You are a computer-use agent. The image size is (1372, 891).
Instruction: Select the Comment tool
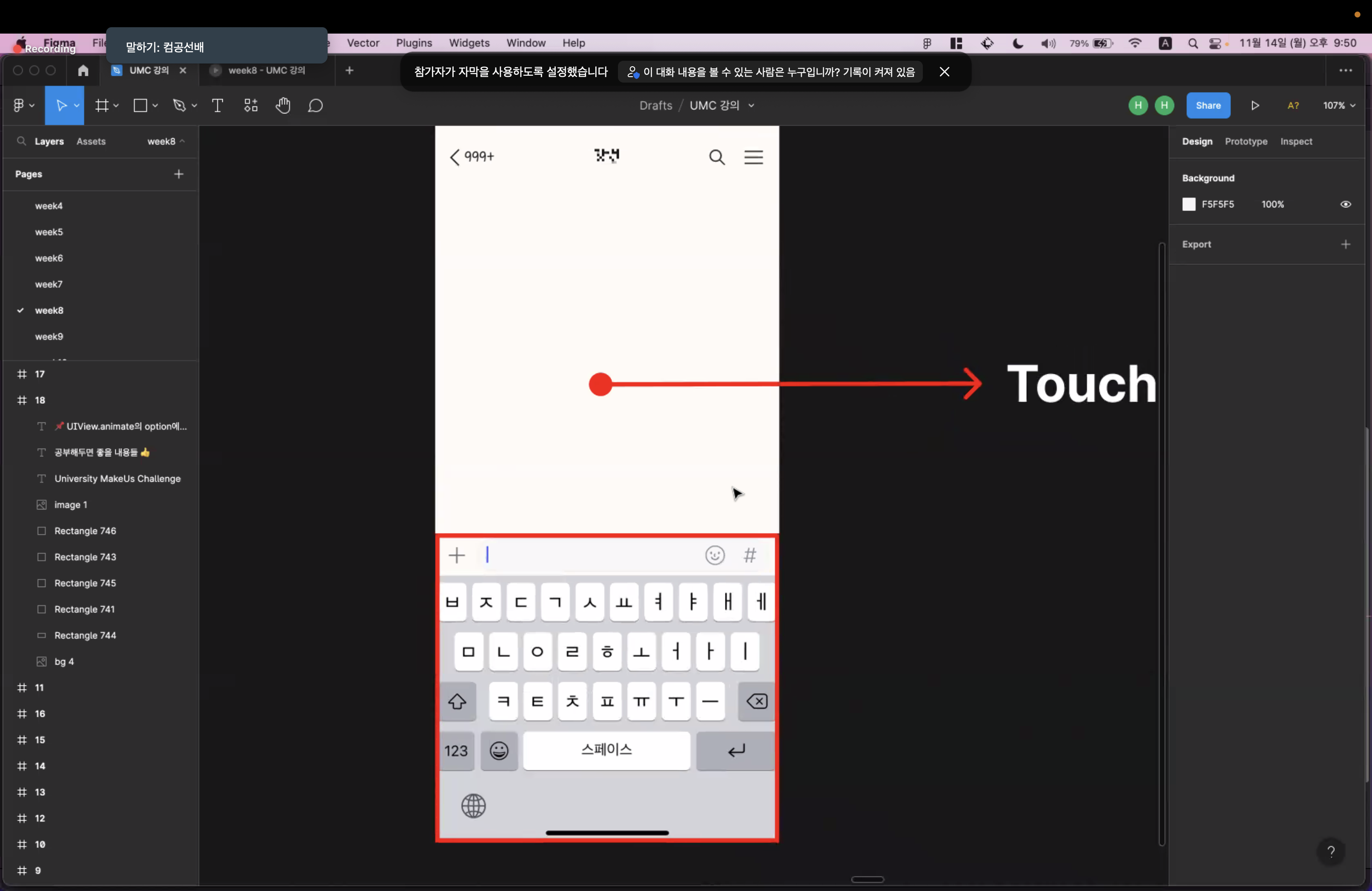tap(315, 105)
